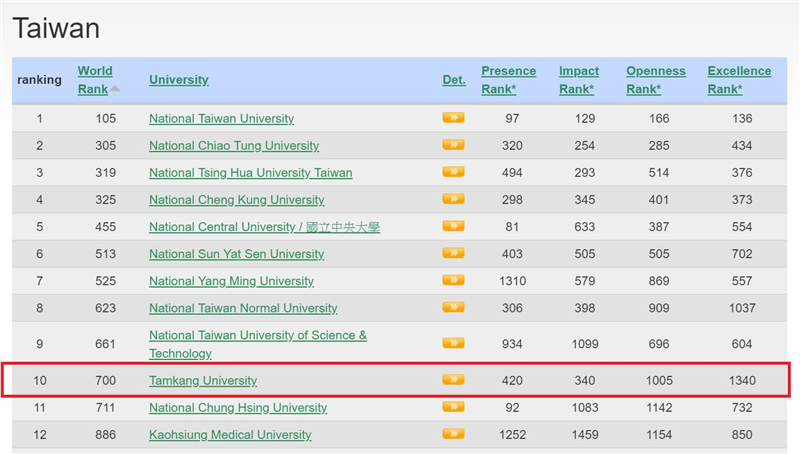Click the details icon for National Taiwan University
The image size is (800, 454).
point(453,118)
